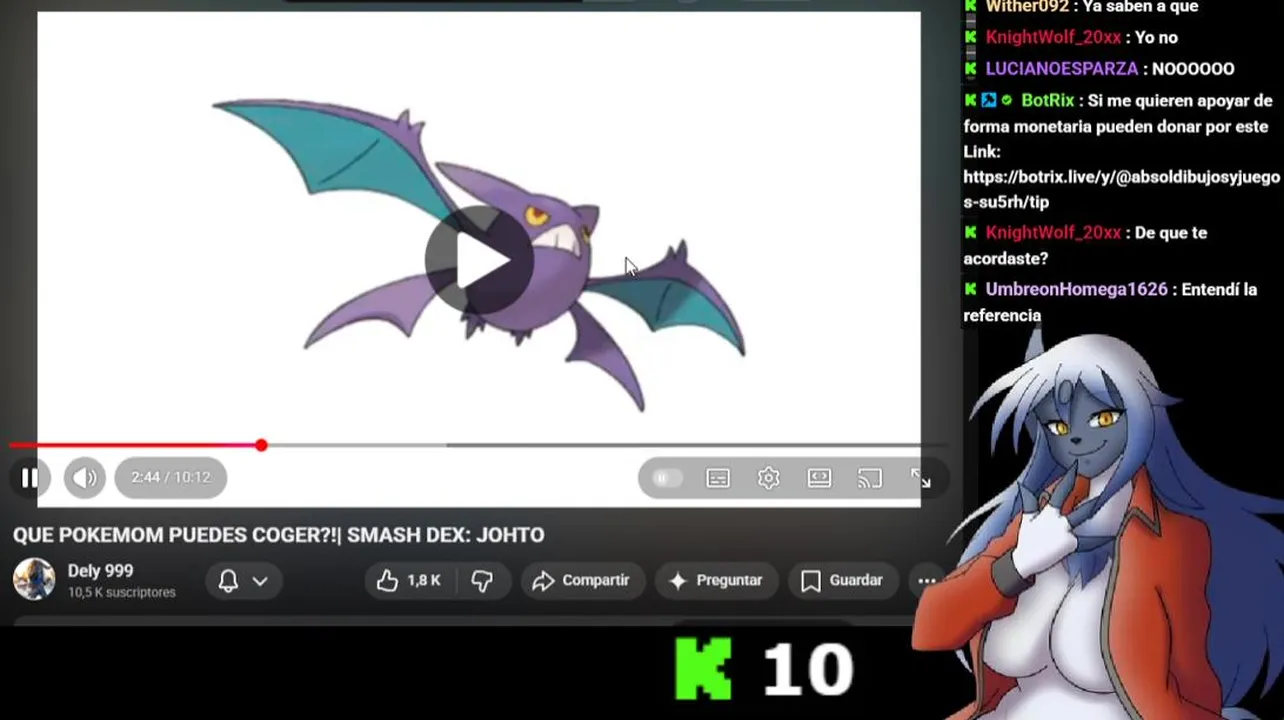This screenshot has height=720, width=1284.
Task: Click KnightWolf_20xx in the 'De que te acordaste?' message
Action: (x=1053, y=233)
